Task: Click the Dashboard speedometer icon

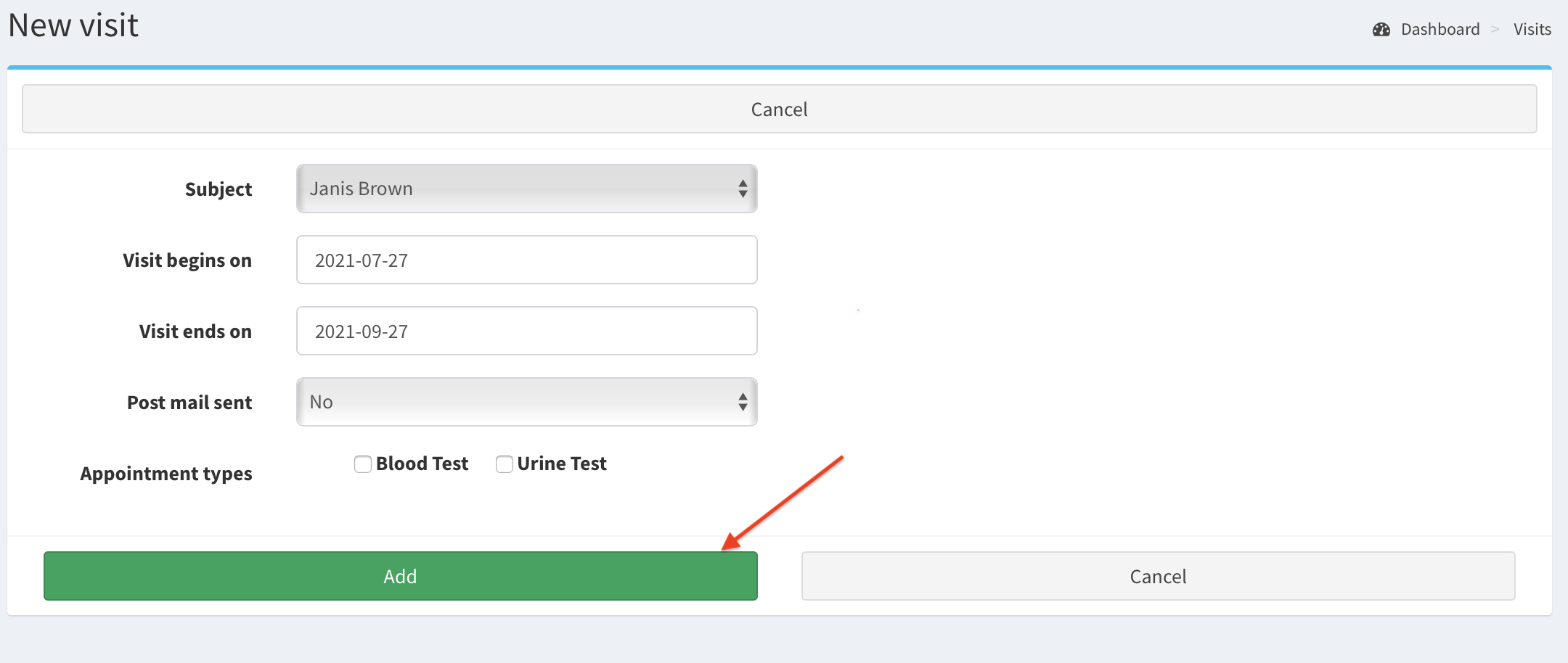Action: pos(1381,30)
